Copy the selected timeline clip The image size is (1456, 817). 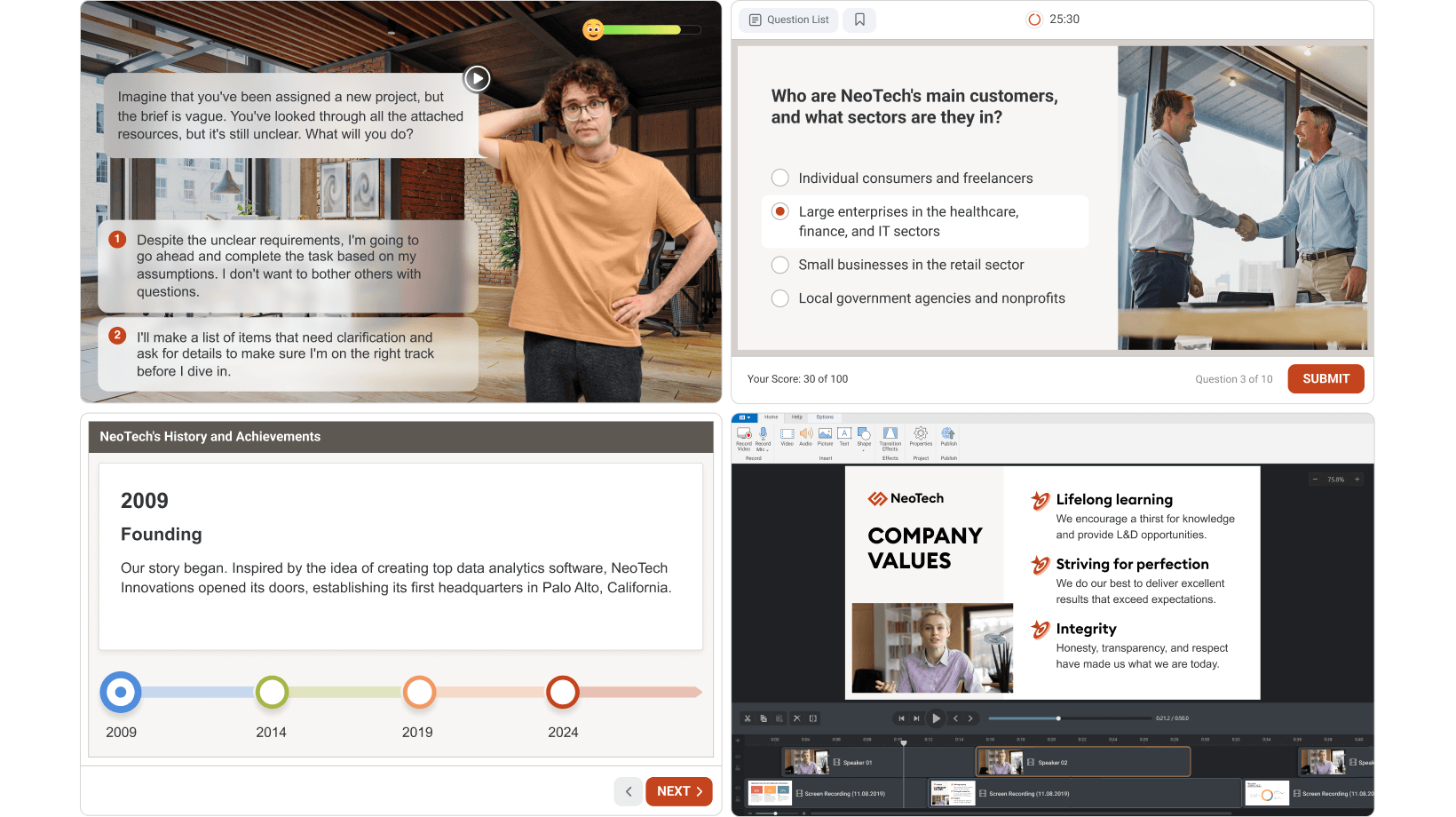pos(764,718)
